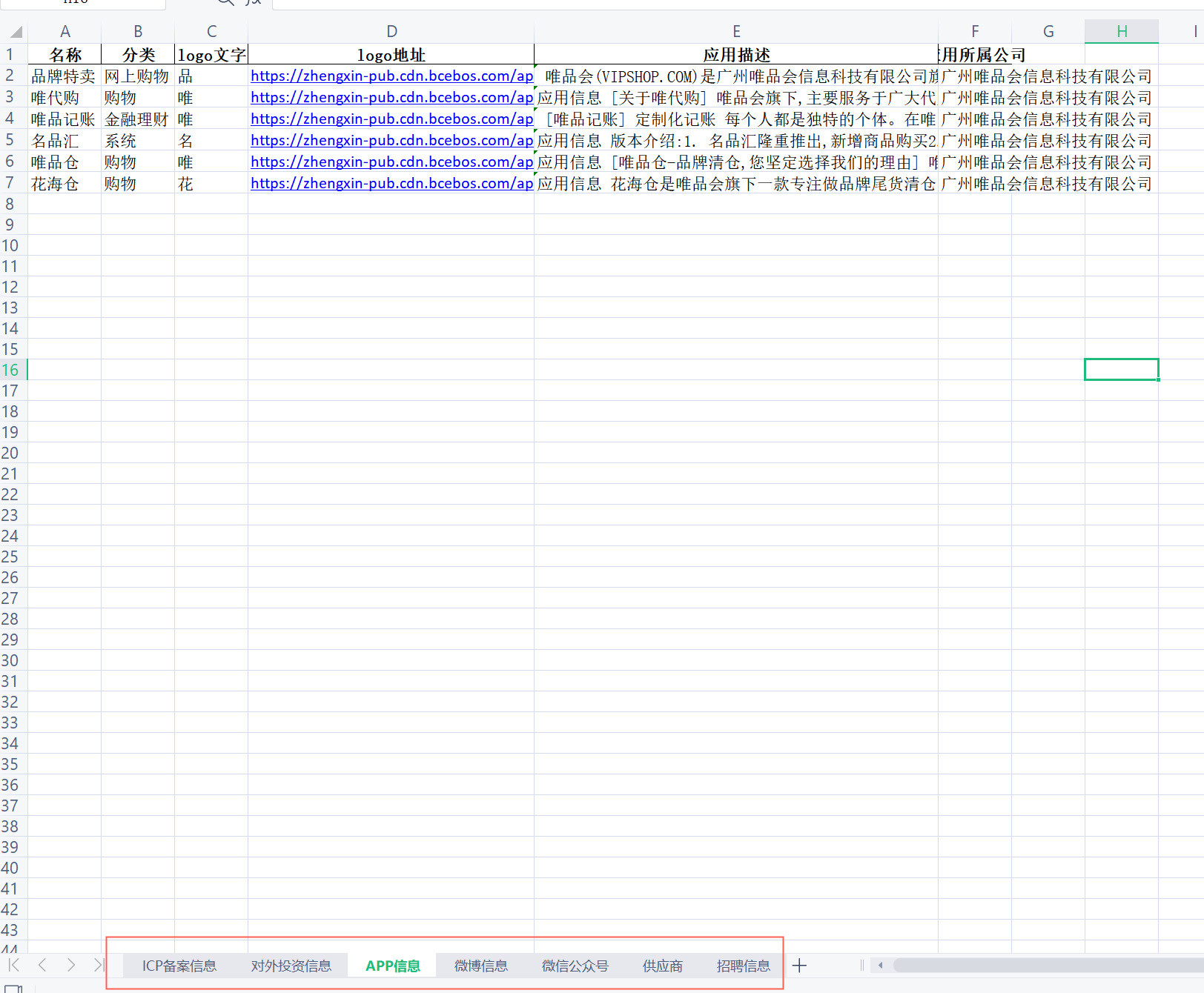1204x993 pixels.
Task: Open the logo URL link for 唯品记账
Action: (391, 119)
